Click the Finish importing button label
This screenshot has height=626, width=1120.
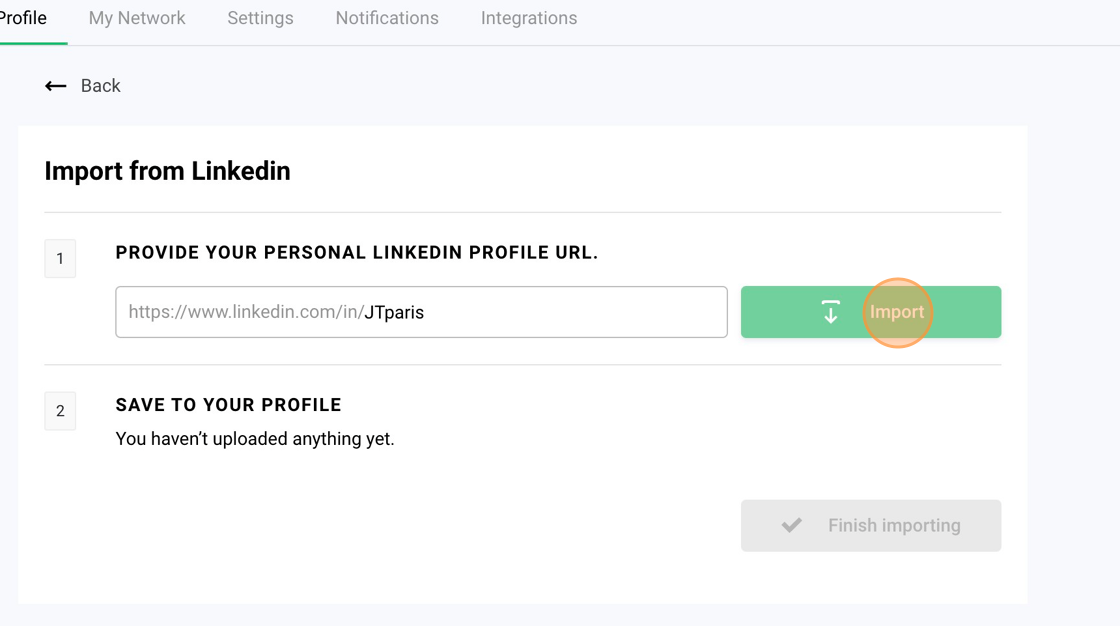[894, 525]
